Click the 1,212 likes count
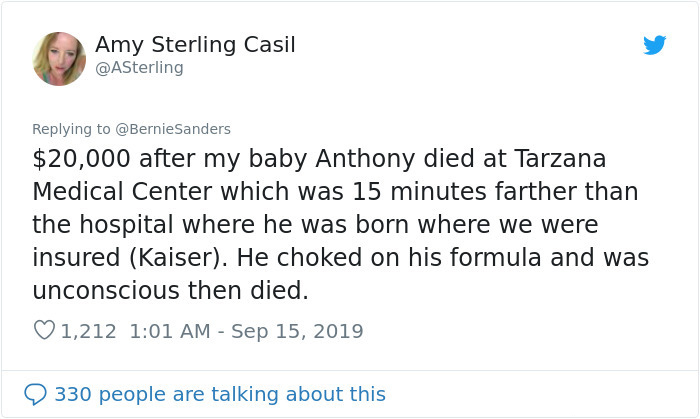 (x=89, y=330)
